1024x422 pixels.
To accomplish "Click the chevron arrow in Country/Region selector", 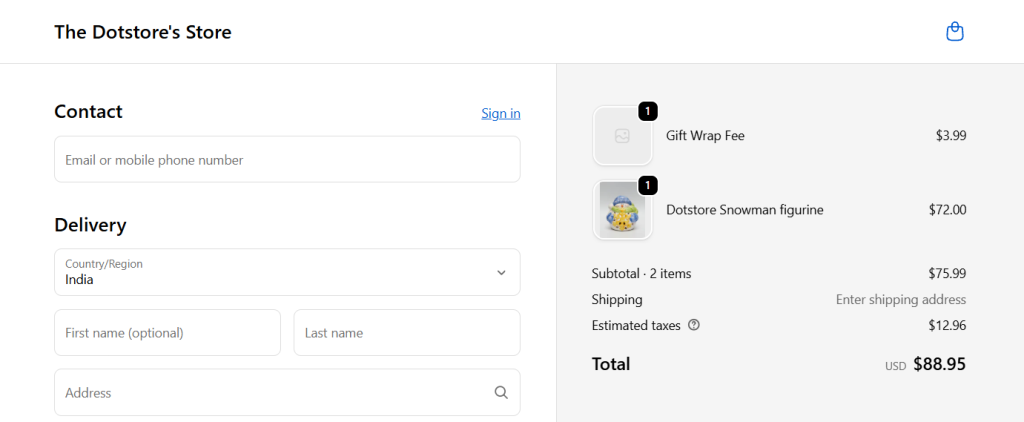I will 501,273.
